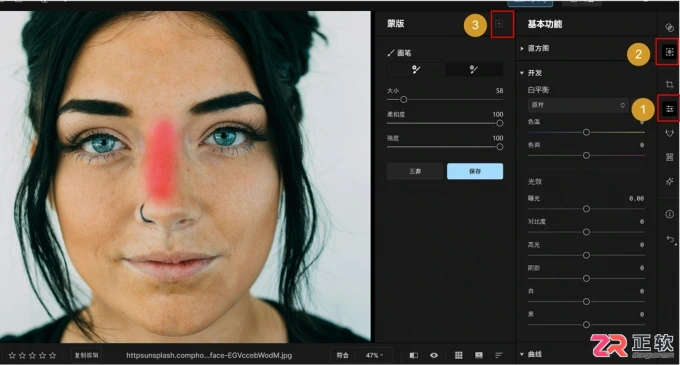Click the 蒙版 panel title
The width and height of the screenshot is (680, 365).
point(396,24)
